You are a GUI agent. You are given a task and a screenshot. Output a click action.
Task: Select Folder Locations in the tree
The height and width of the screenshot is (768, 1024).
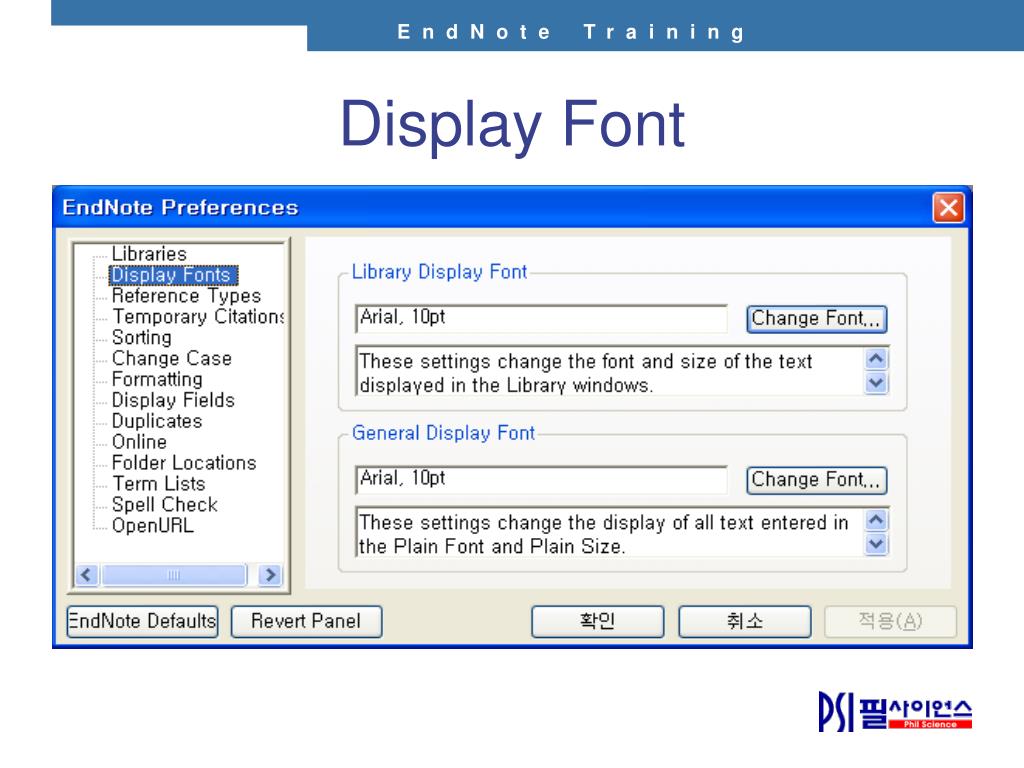point(184,463)
